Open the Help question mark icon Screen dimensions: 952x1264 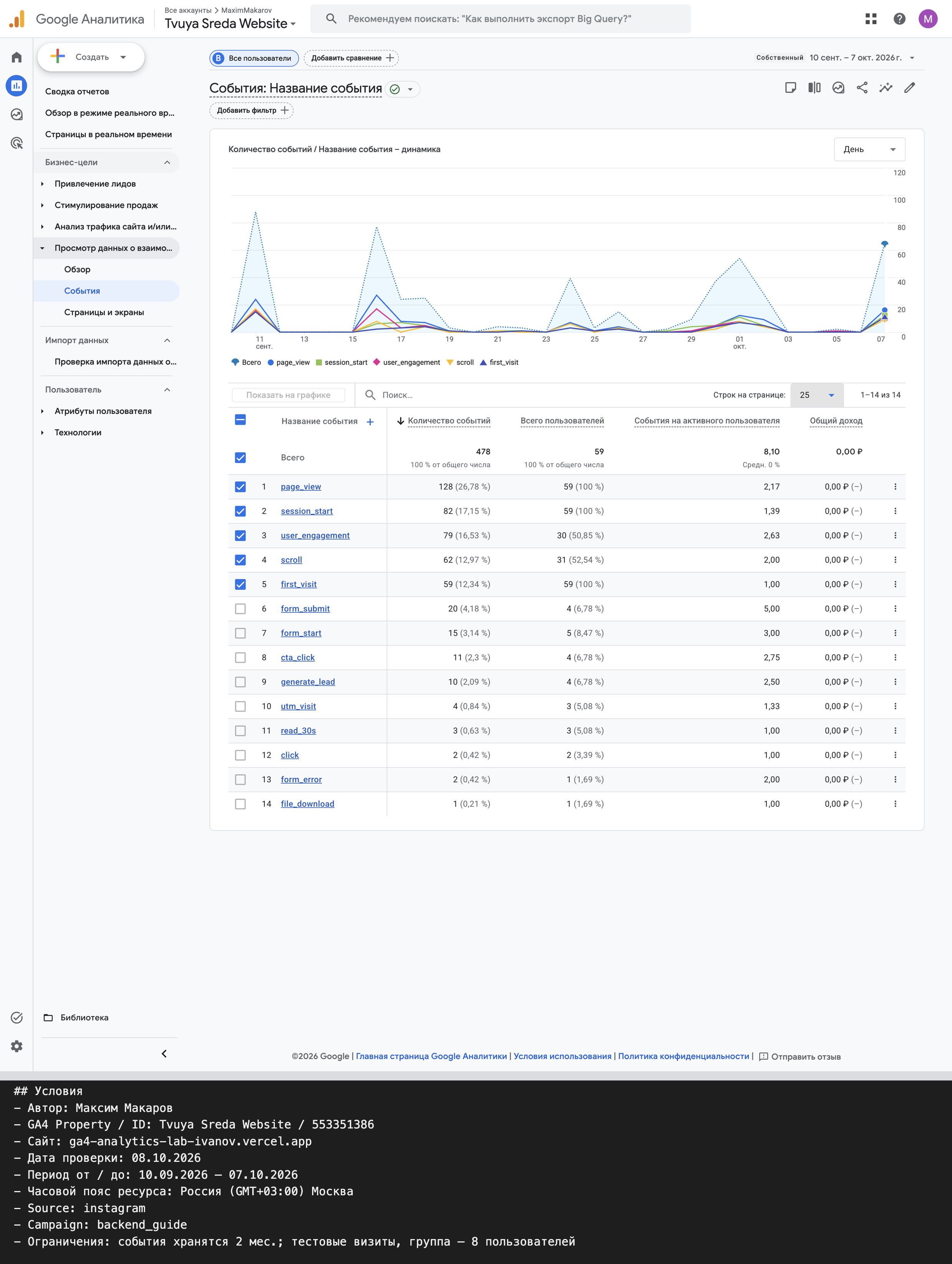[899, 19]
